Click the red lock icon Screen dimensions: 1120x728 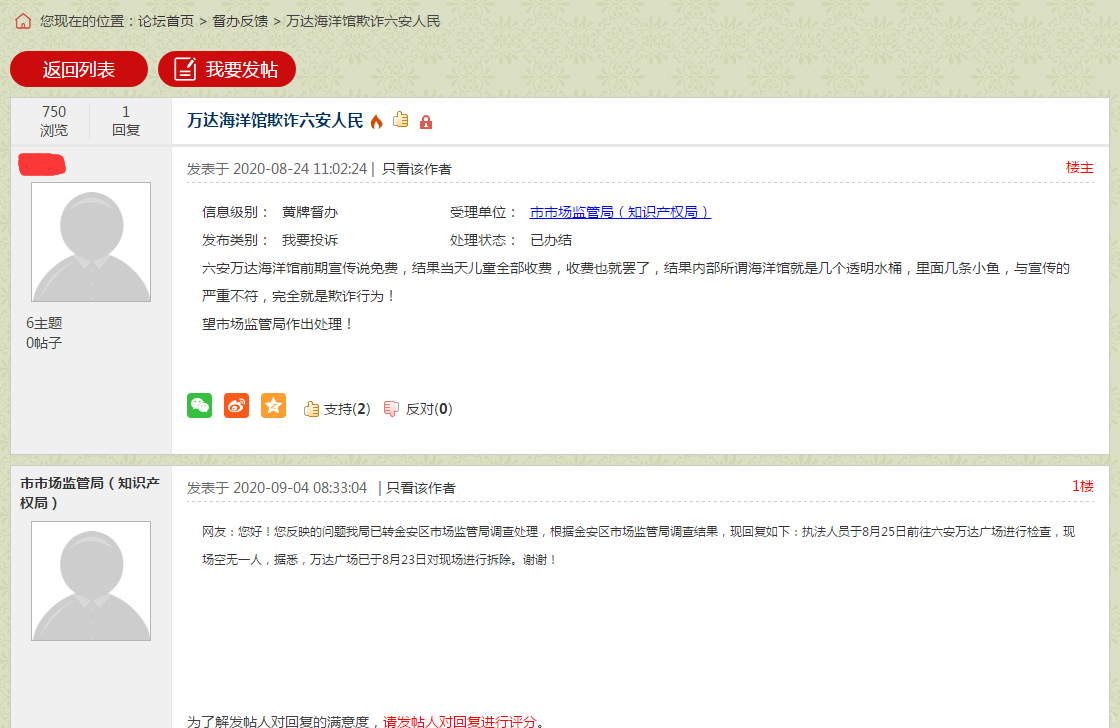426,122
